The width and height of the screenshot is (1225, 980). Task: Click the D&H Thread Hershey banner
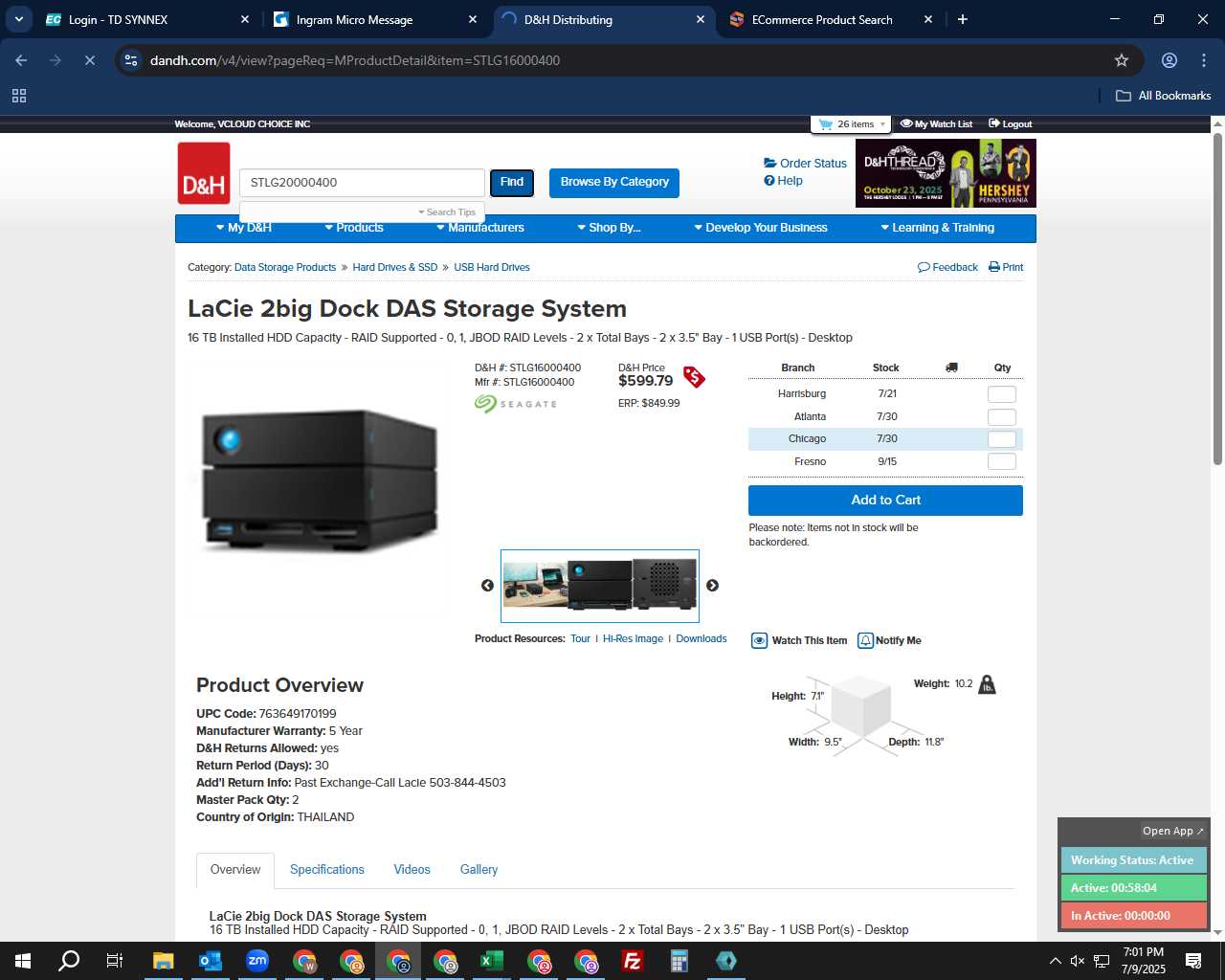point(946,173)
